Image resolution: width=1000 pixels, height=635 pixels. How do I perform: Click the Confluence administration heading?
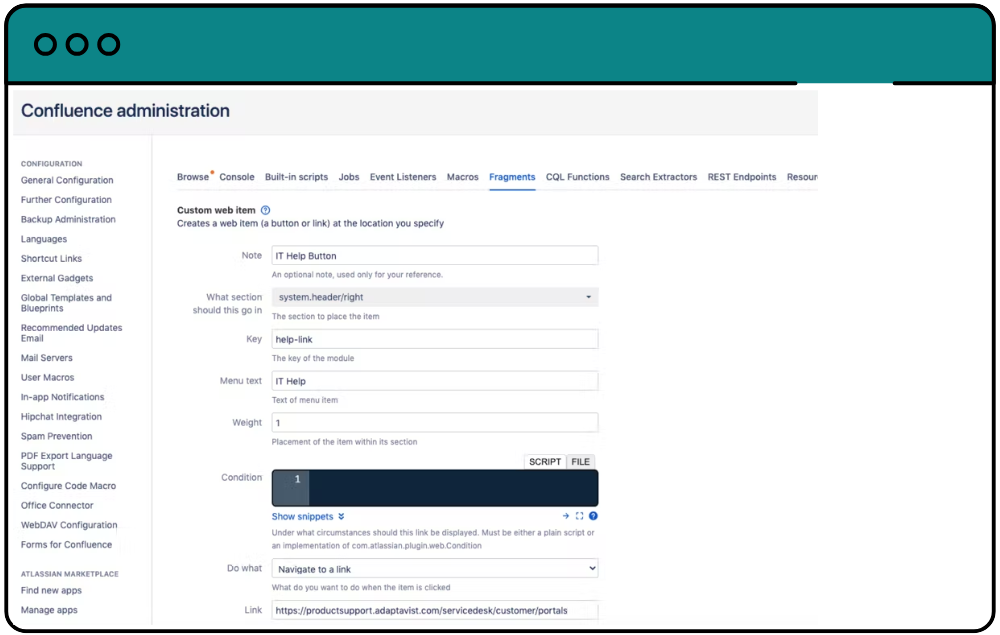pyautogui.click(x=126, y=111)
